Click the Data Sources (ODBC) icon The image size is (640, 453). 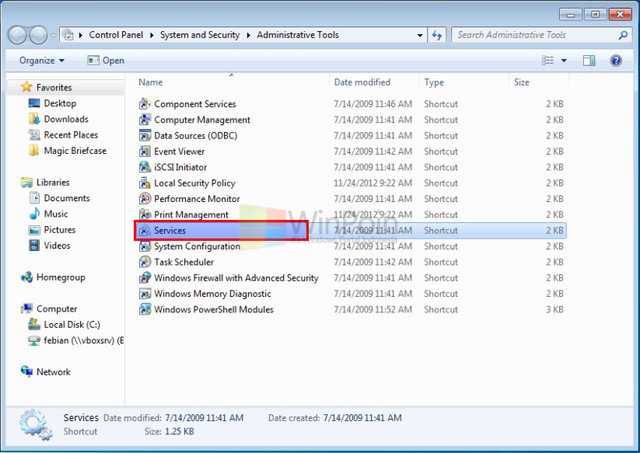[144, 135]
